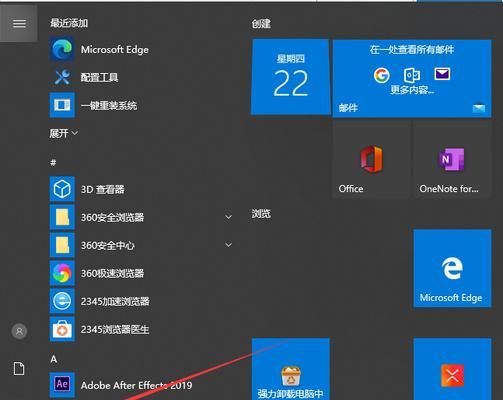Open the calendar tile showing 22
Screen dimensions: 503x400
[291, 77]
